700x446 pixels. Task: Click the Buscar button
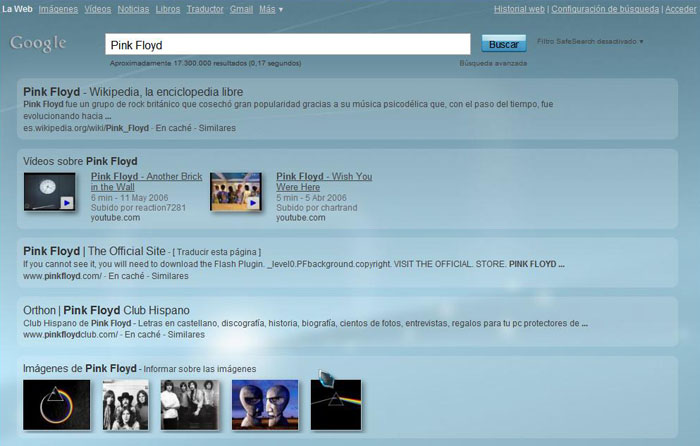pyautogui.click(x=504, y=44)
